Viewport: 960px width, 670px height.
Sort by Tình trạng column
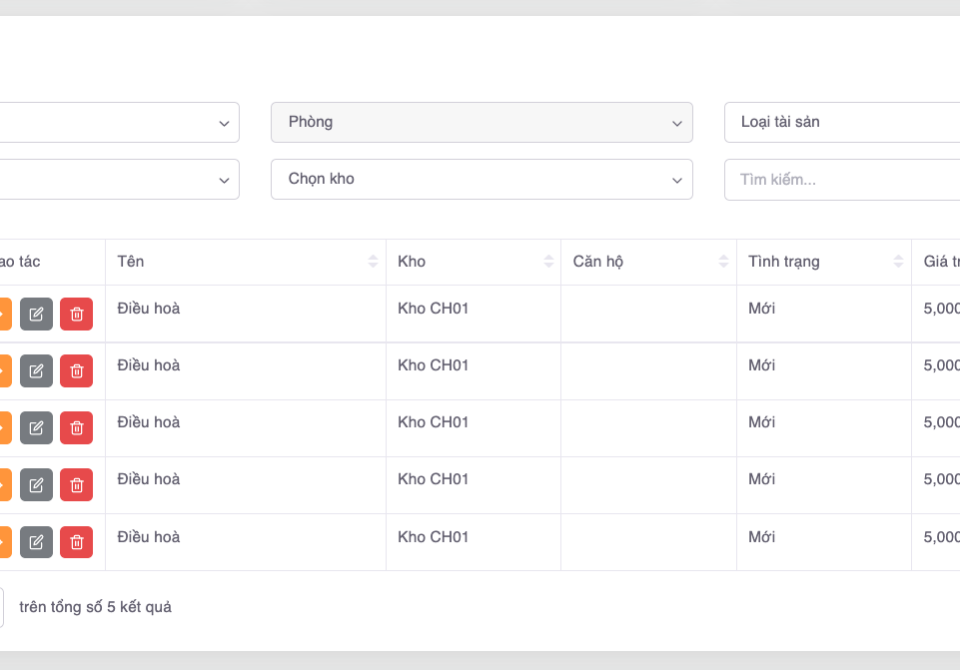tap(898, 262)
